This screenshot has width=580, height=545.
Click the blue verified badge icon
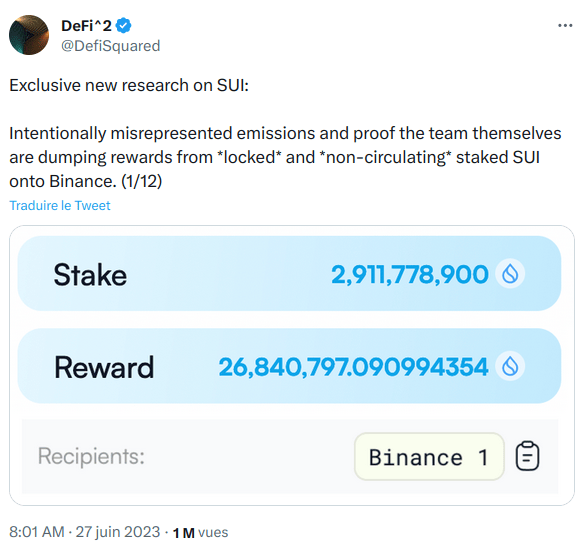point(123,26)
